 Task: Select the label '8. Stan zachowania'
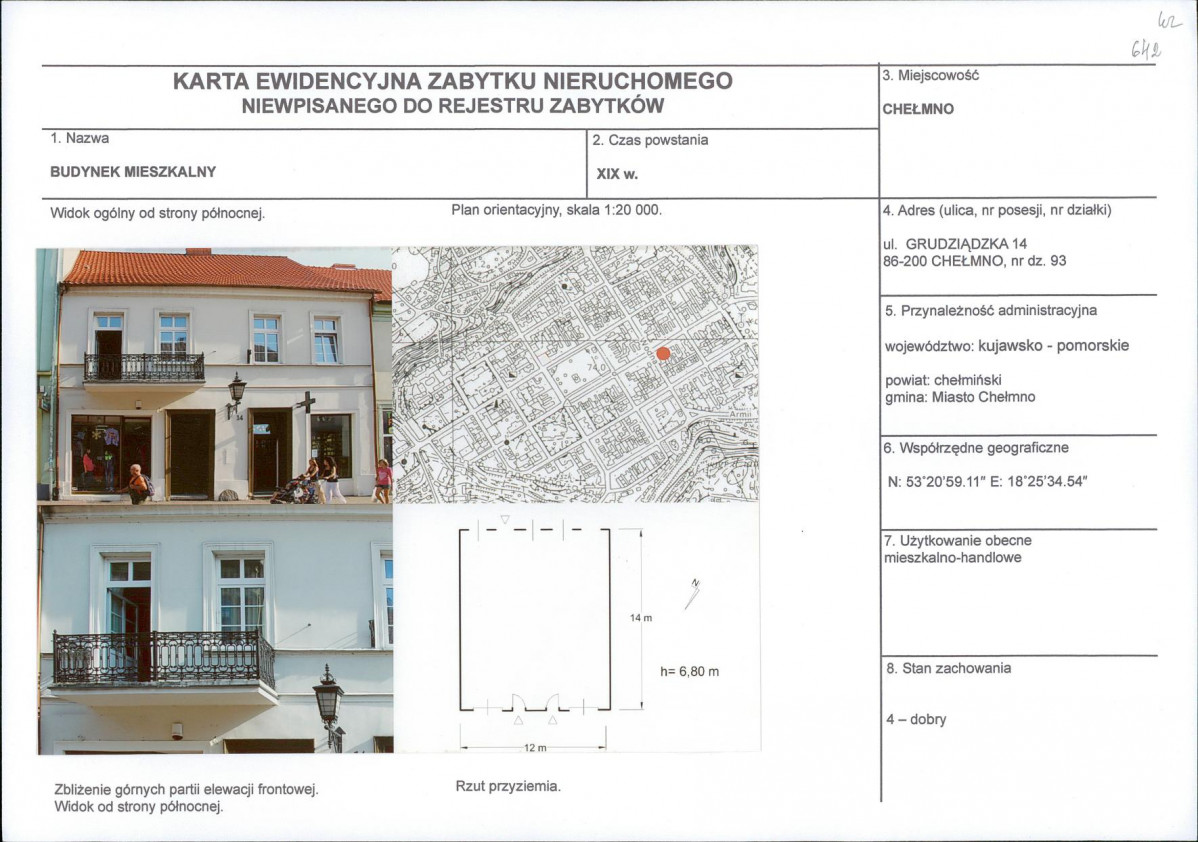(x=948, y=669)
